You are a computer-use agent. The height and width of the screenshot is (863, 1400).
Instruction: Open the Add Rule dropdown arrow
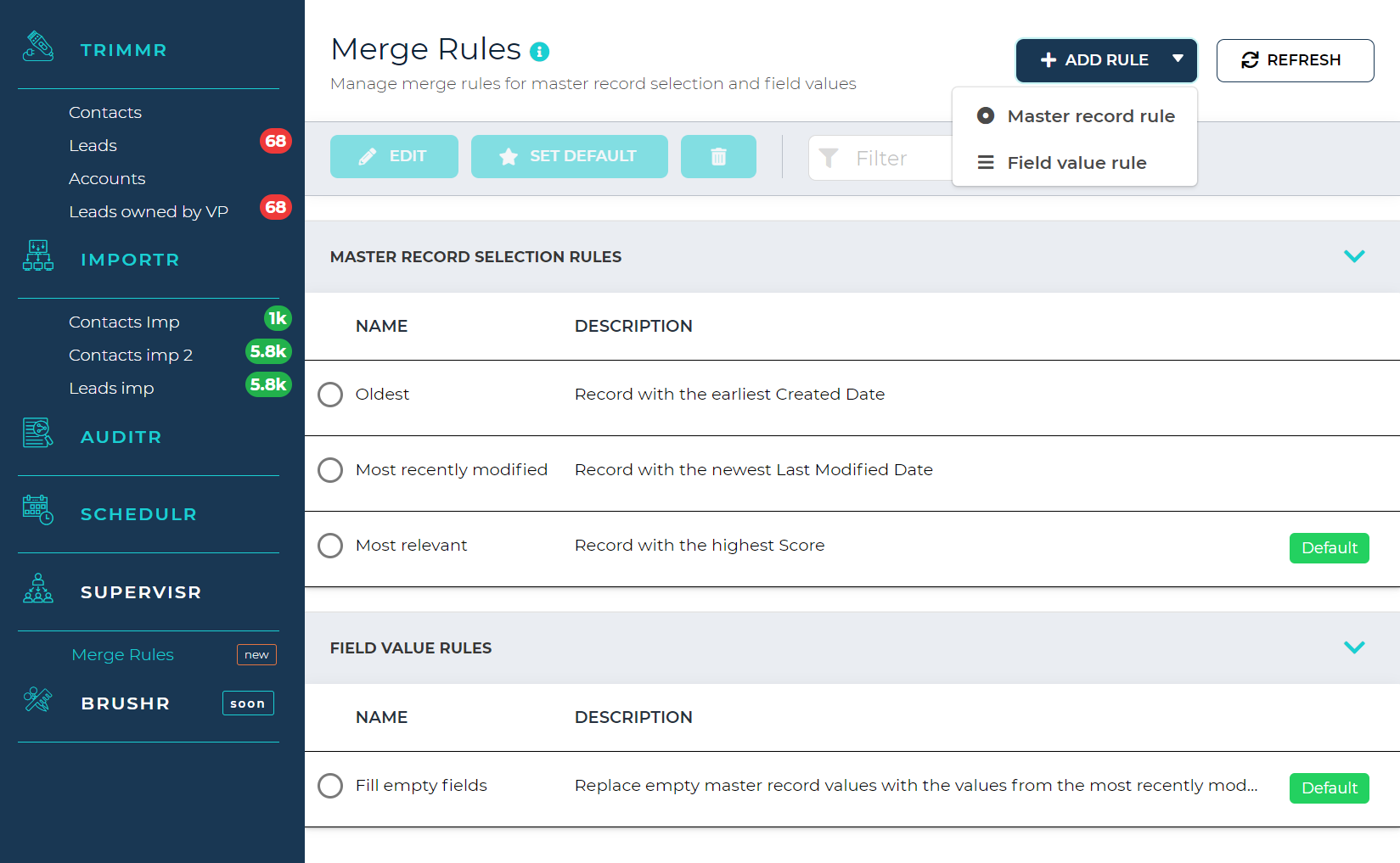point(1178,59)
